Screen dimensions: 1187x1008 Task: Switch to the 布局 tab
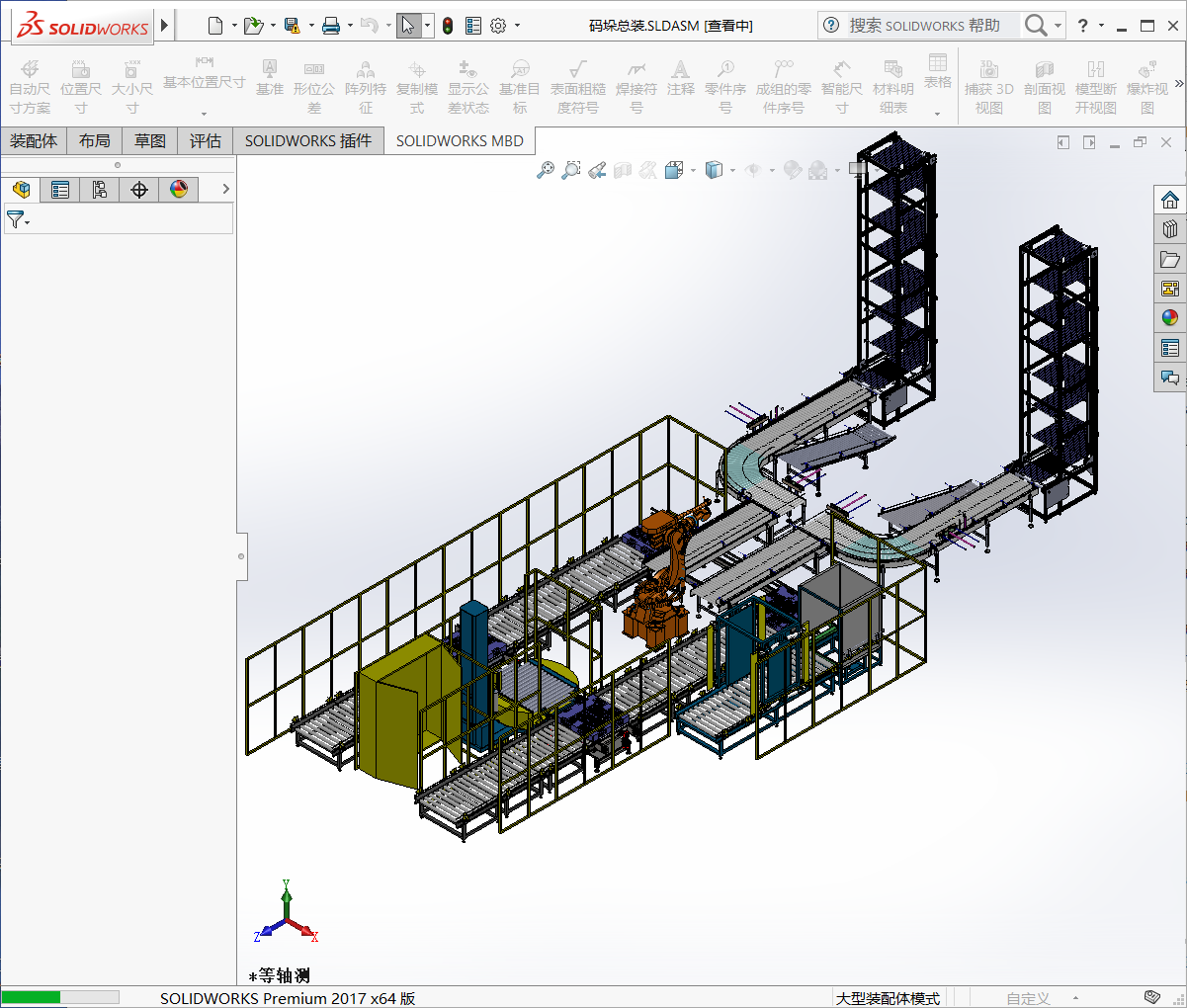(95, 141)
